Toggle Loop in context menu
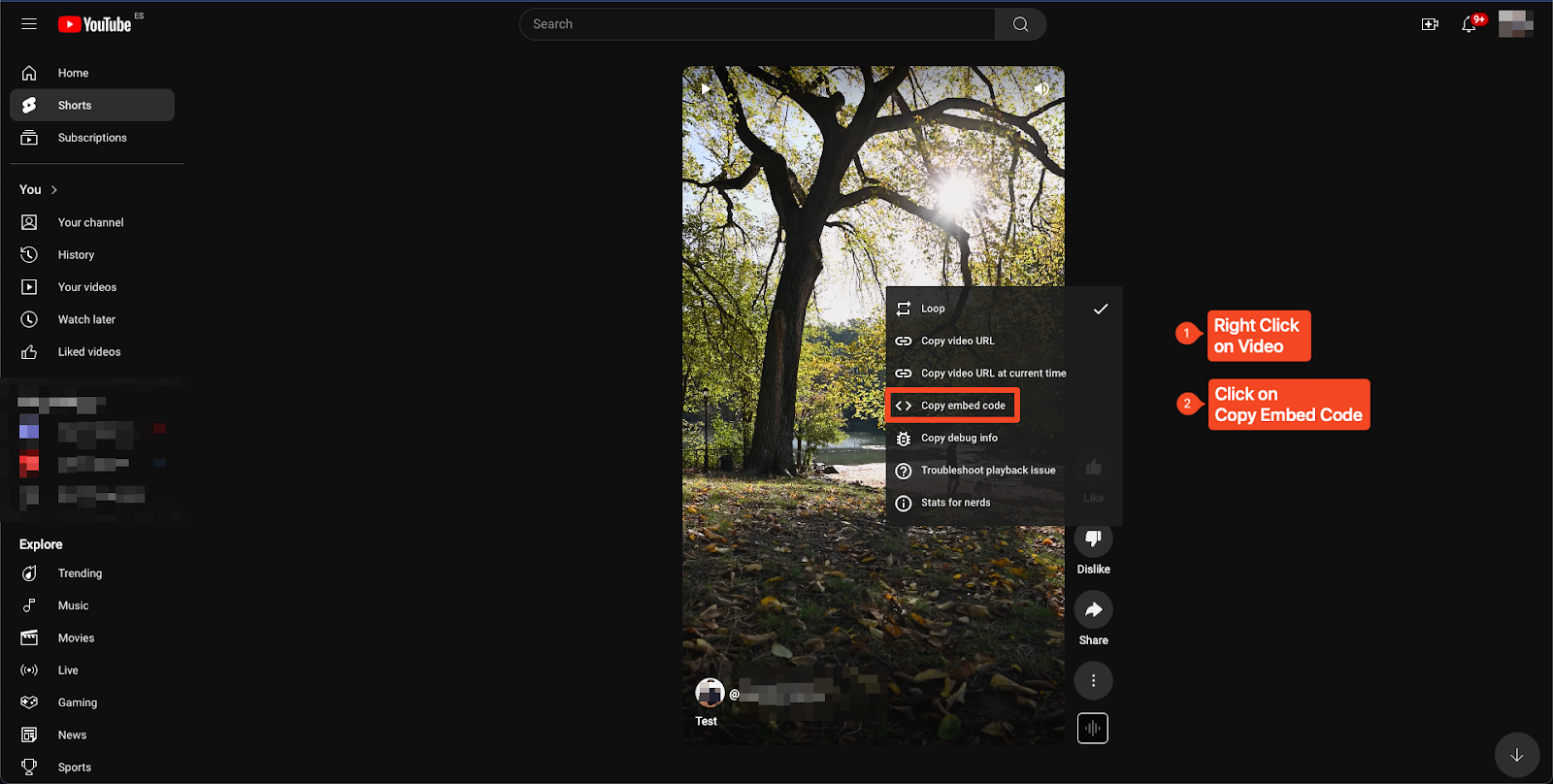Viewport: 1553px width, 784px height. 1004,309
